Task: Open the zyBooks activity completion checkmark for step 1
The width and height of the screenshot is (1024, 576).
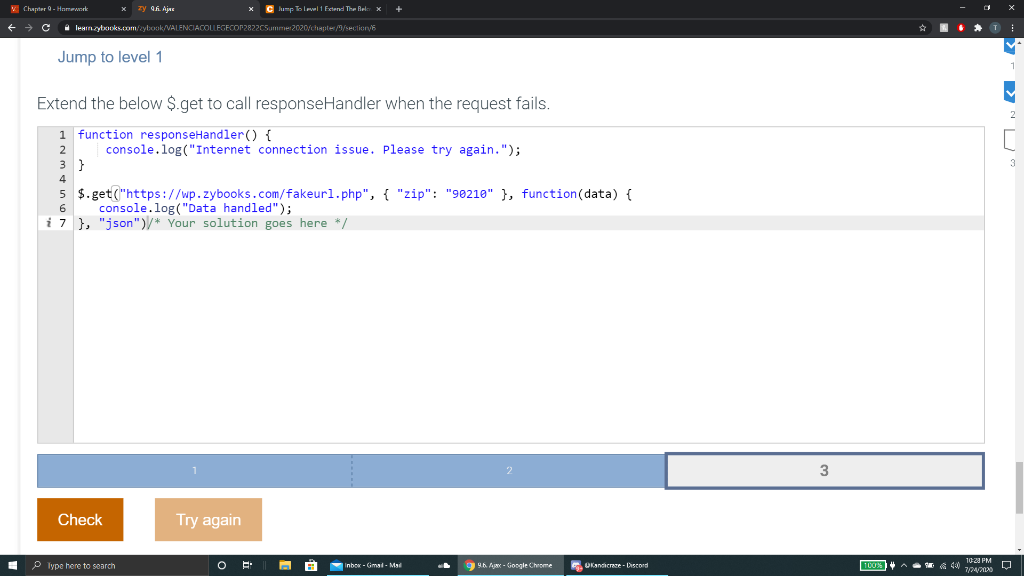Action: pos(1010,45)
